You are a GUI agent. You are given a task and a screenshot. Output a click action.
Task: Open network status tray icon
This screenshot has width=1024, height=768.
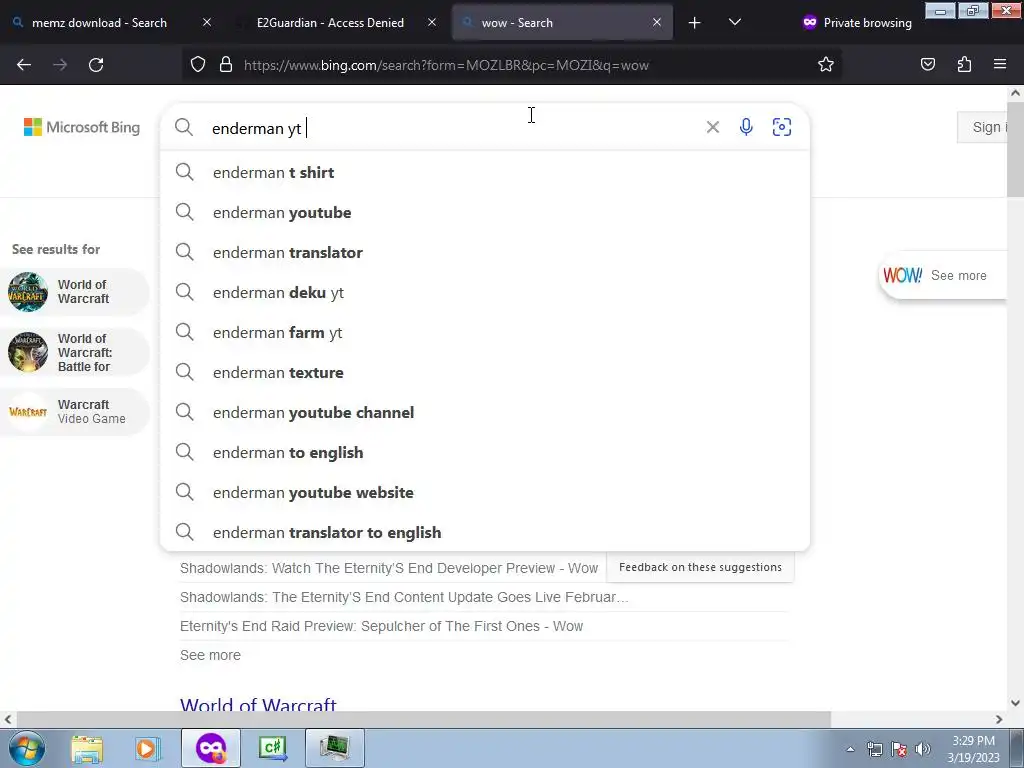point(874,749)
